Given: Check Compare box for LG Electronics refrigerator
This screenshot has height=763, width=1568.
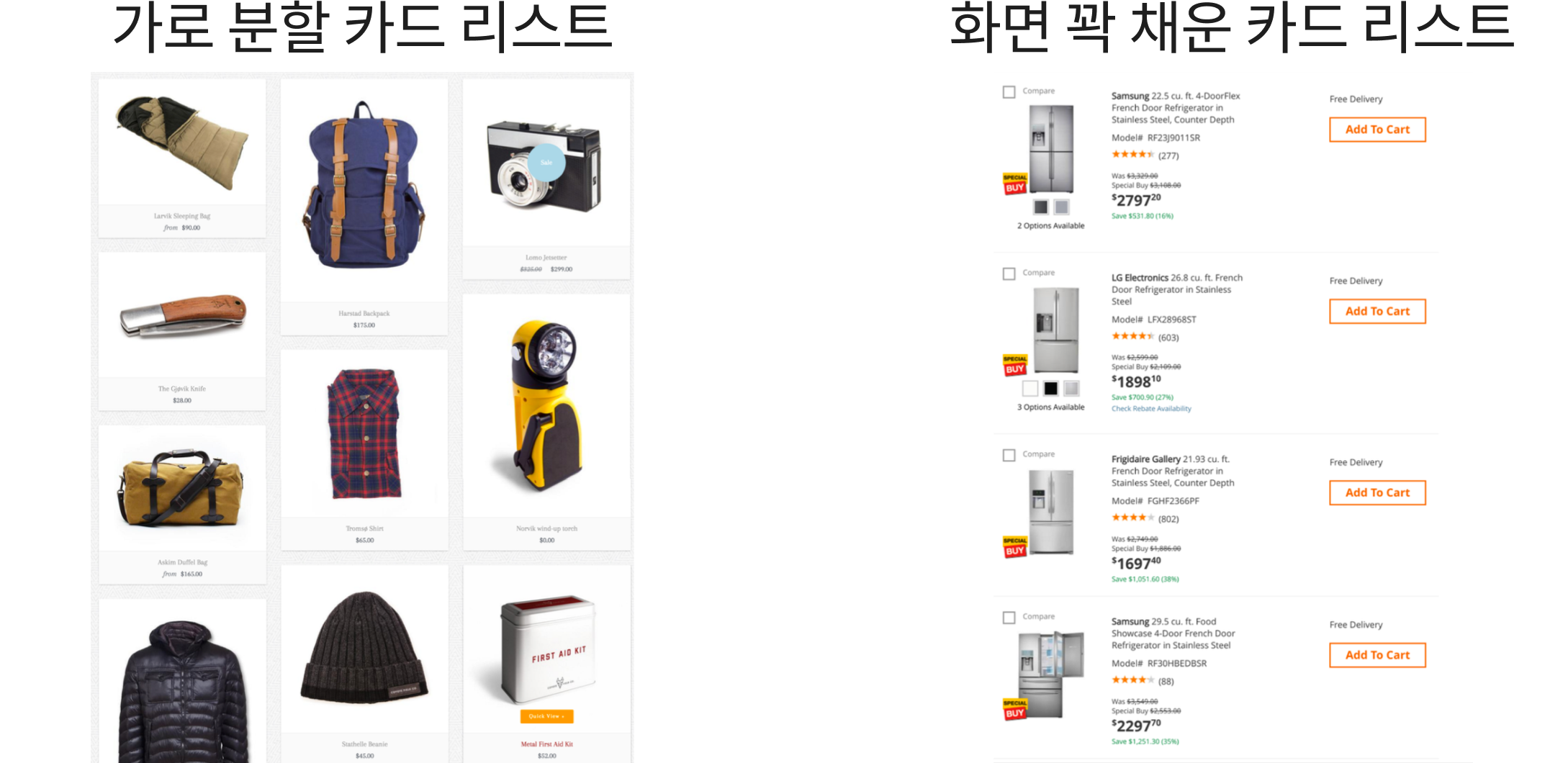Looking at the screenshot, I should coord(1009,274).
